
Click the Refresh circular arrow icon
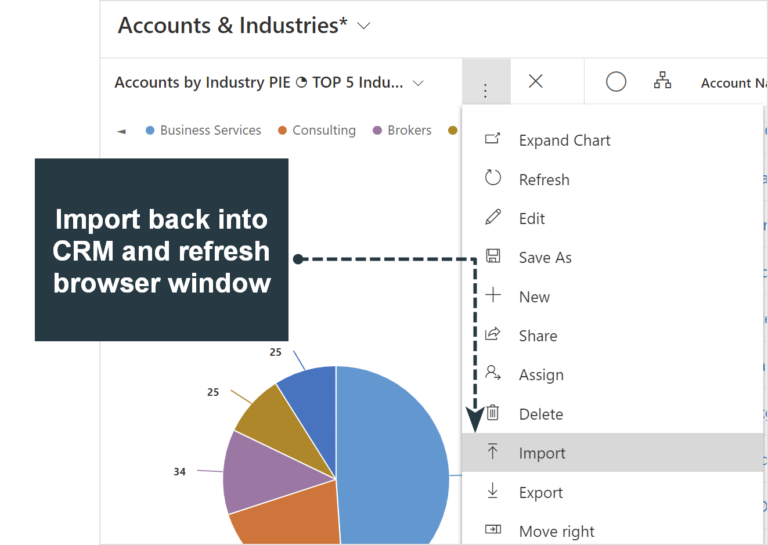point(492,179)
